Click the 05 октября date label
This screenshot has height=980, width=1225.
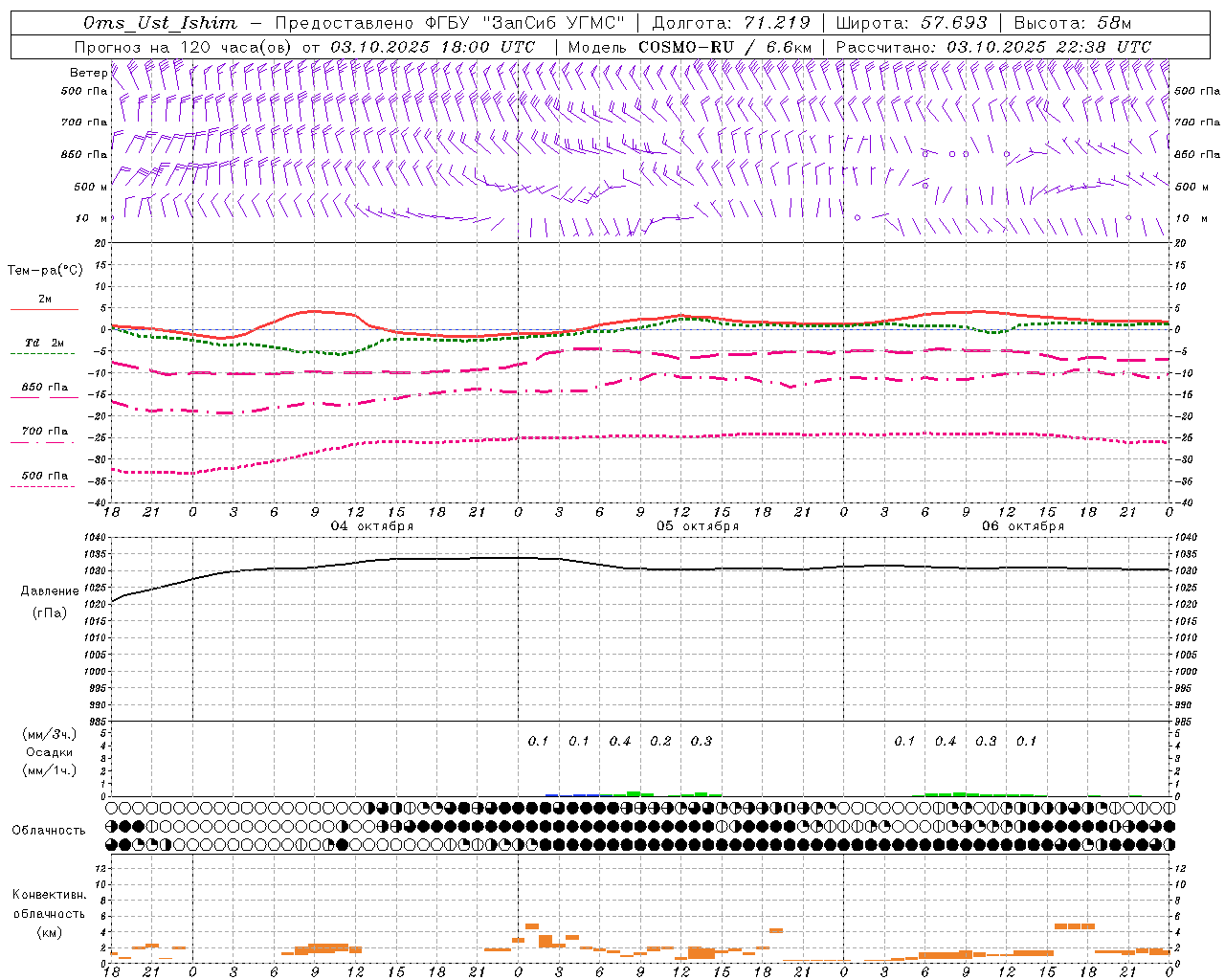[x=698, y=526]
